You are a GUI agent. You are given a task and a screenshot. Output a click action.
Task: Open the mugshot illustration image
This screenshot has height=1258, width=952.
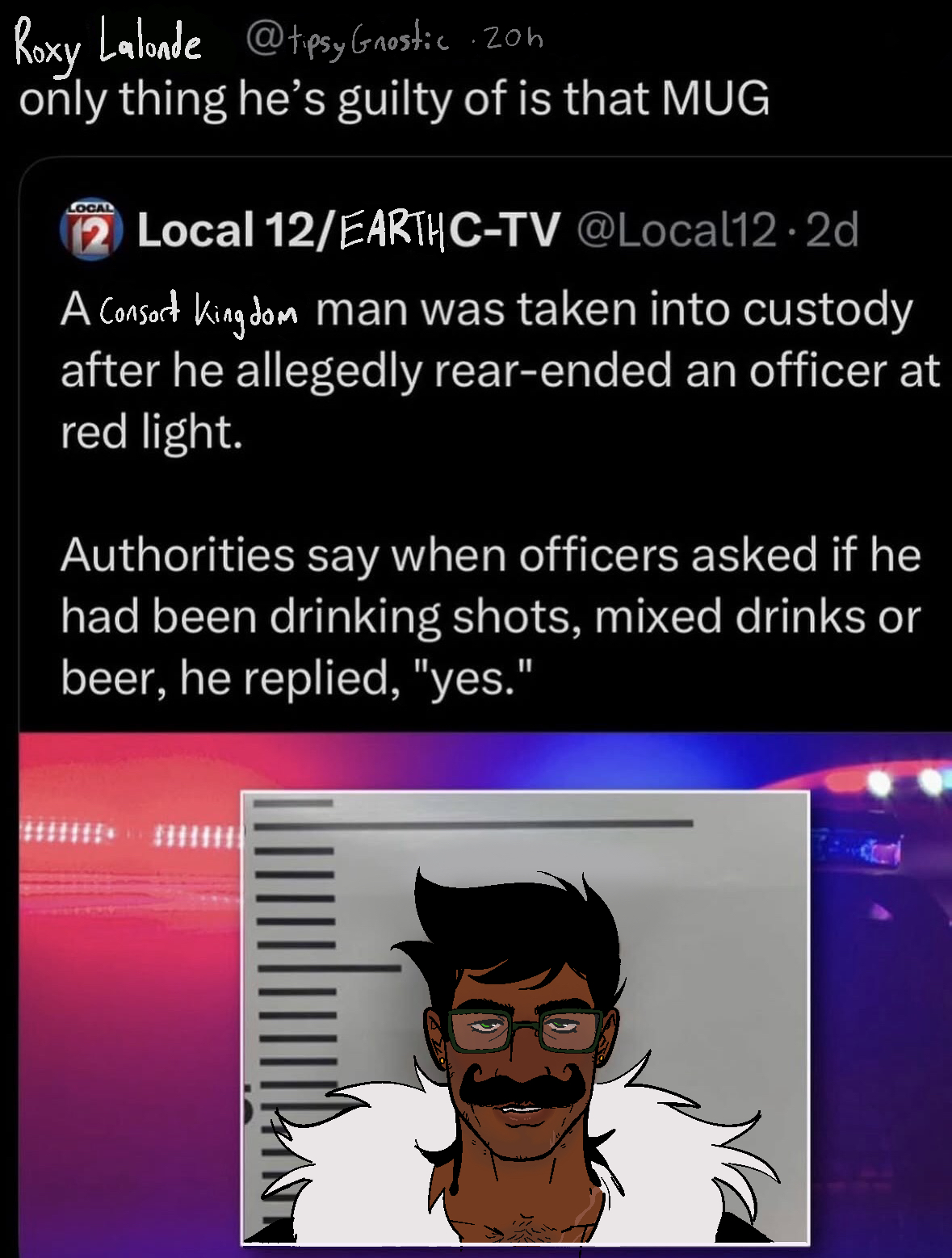(526, 1018)
